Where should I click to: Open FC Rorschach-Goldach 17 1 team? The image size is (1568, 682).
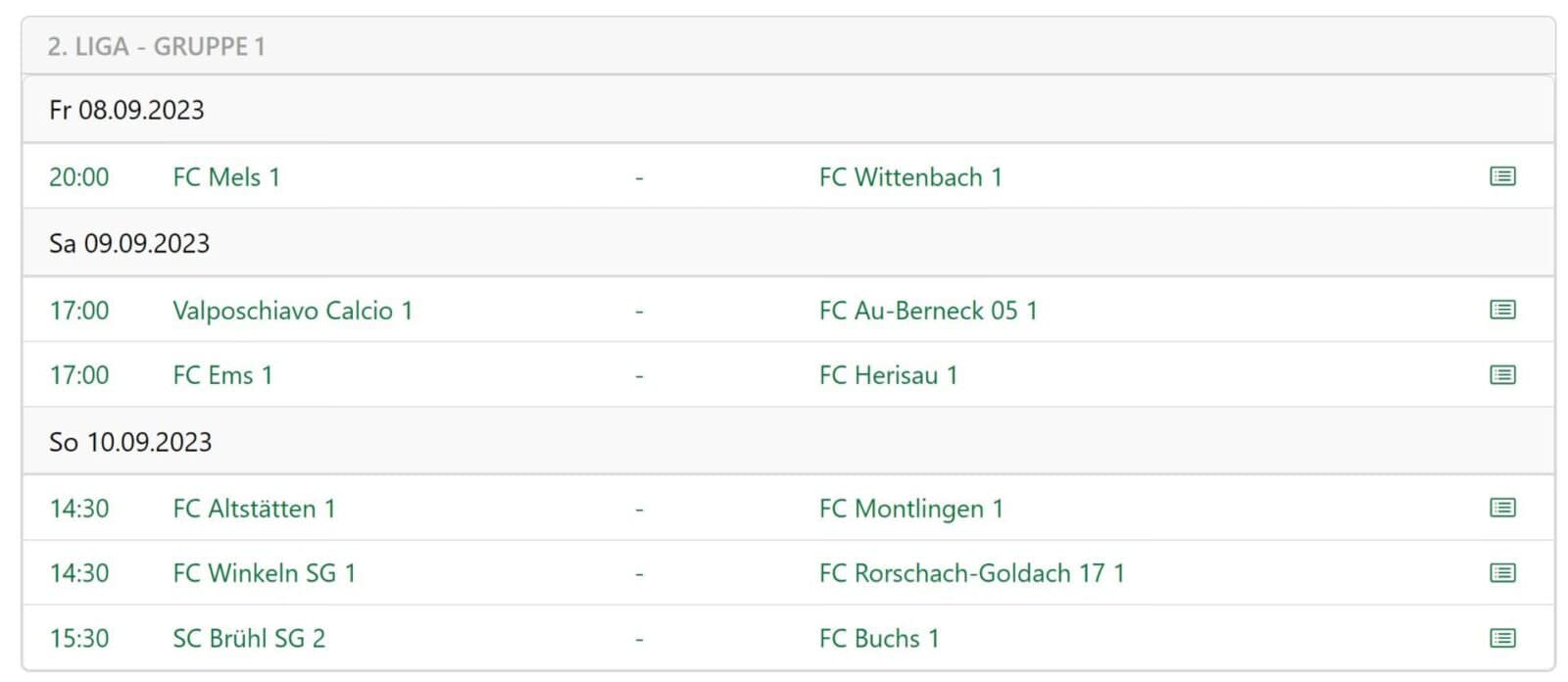(971, 573)
